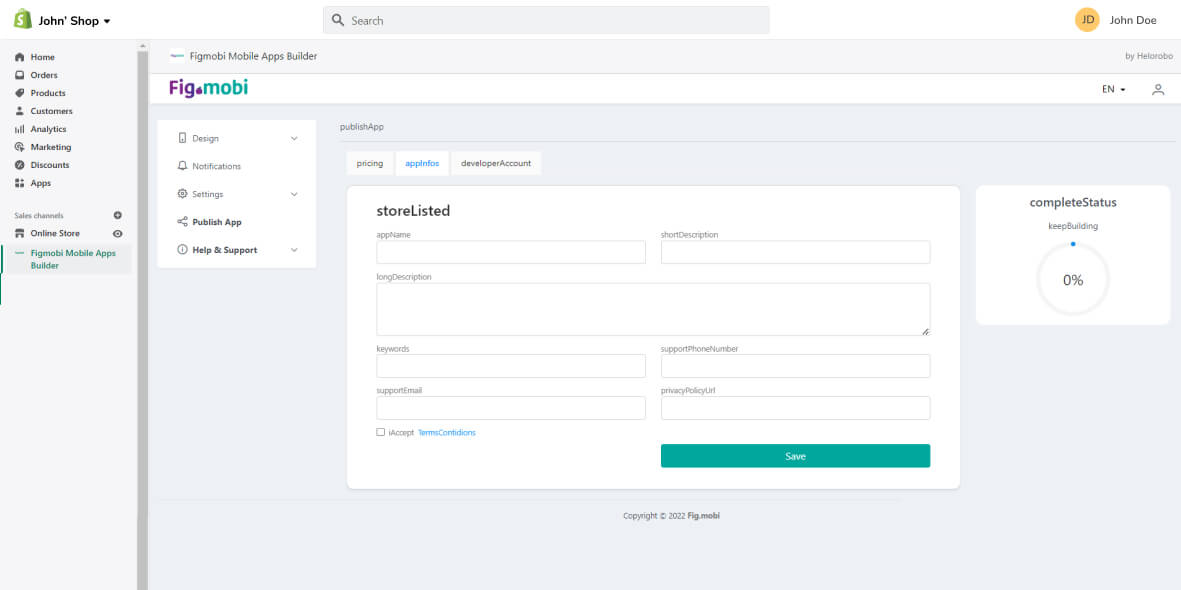Click the Discounts badge icon

point(19,165)
